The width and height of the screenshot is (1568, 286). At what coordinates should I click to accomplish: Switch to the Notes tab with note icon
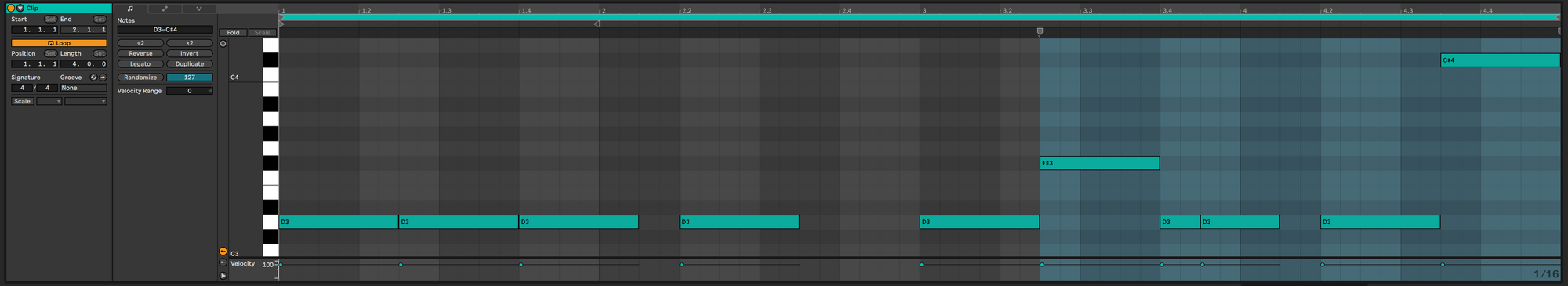click(130, 9)
